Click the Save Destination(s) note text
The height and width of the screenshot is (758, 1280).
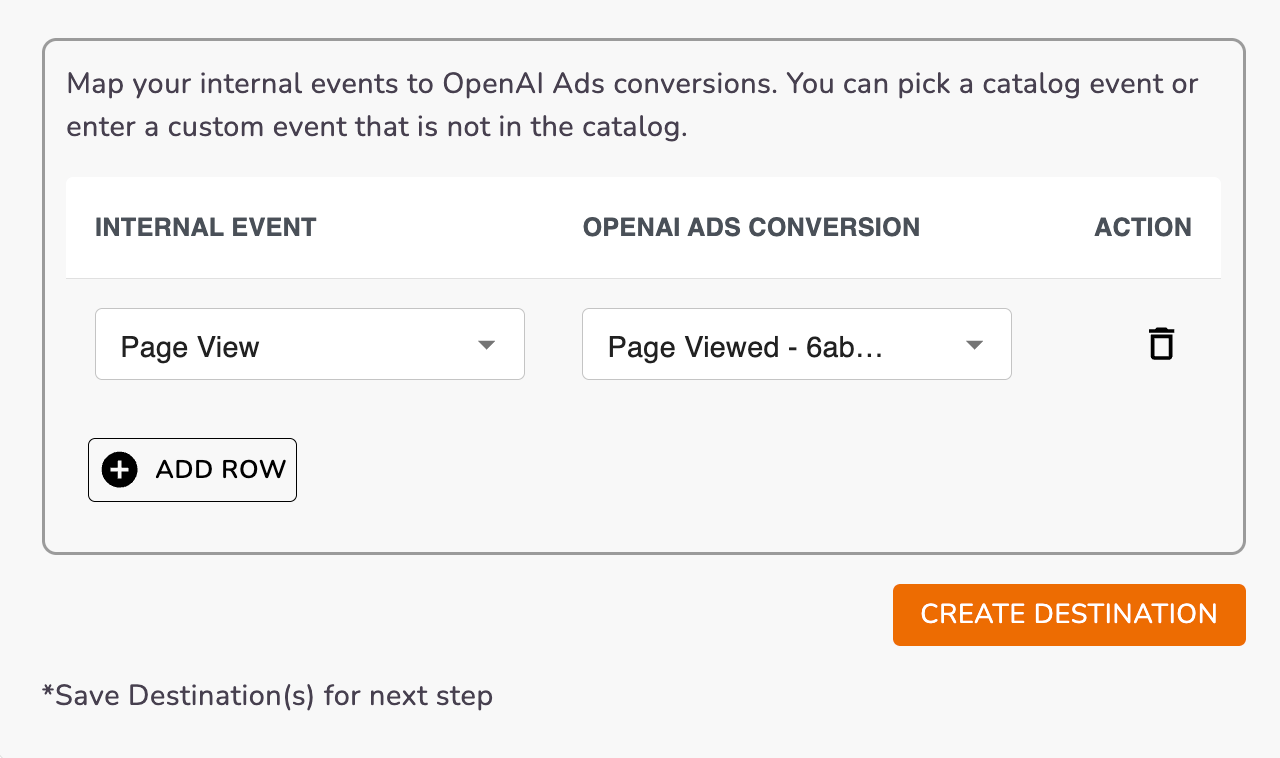[267, 695]
